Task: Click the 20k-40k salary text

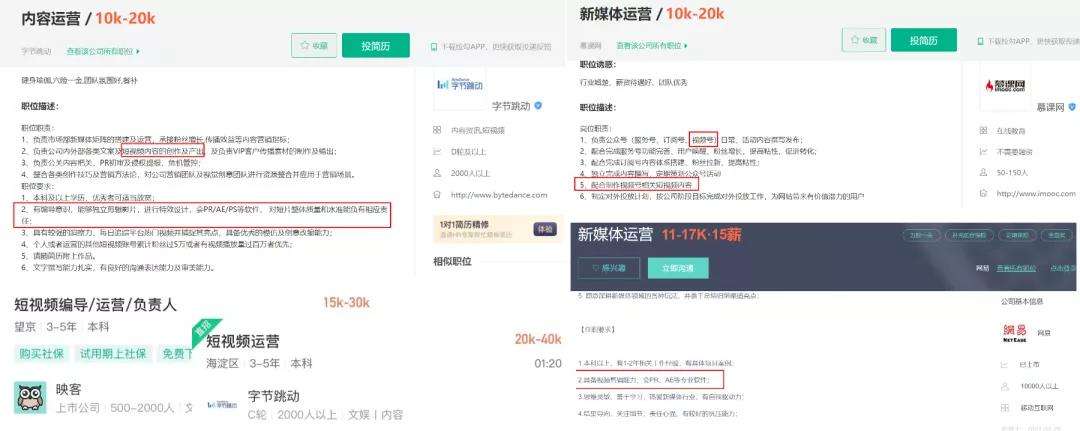Action: [x=537, y=339]
